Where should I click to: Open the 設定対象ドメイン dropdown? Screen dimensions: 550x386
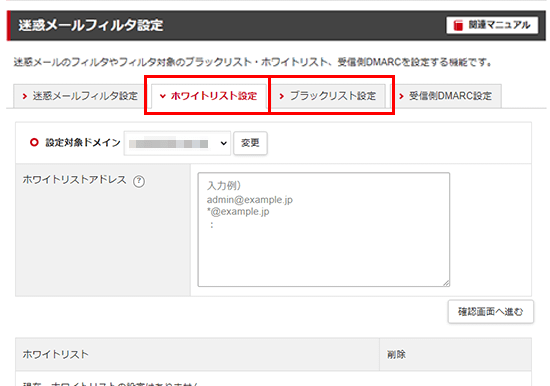click(177, 143)
